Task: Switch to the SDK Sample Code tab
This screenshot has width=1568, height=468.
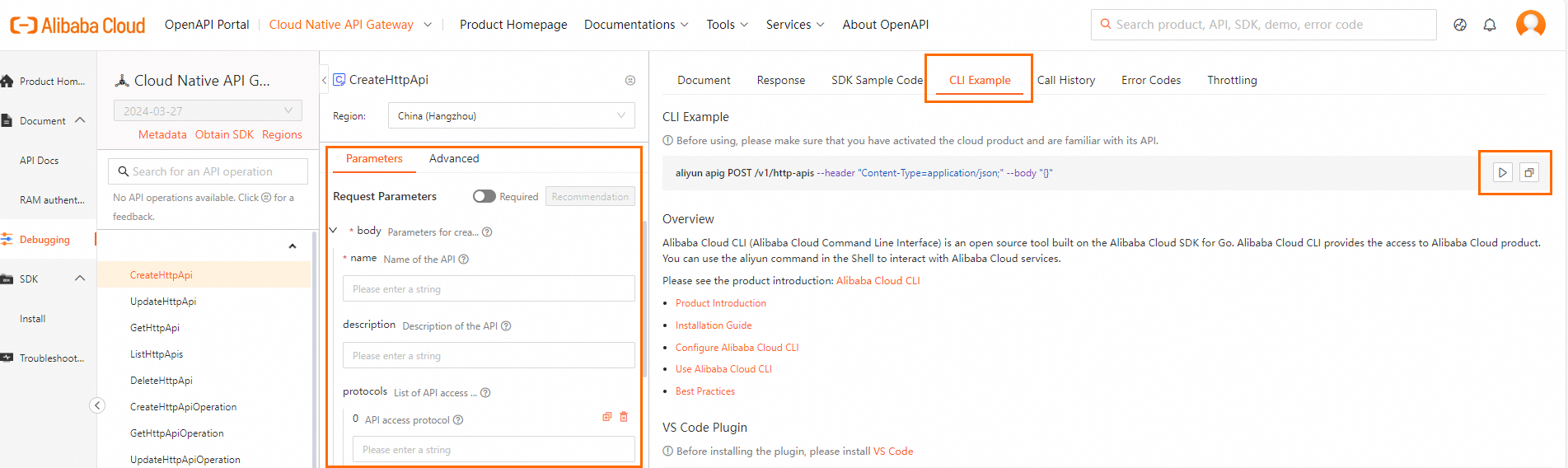Action: click(x=877, y=80)
